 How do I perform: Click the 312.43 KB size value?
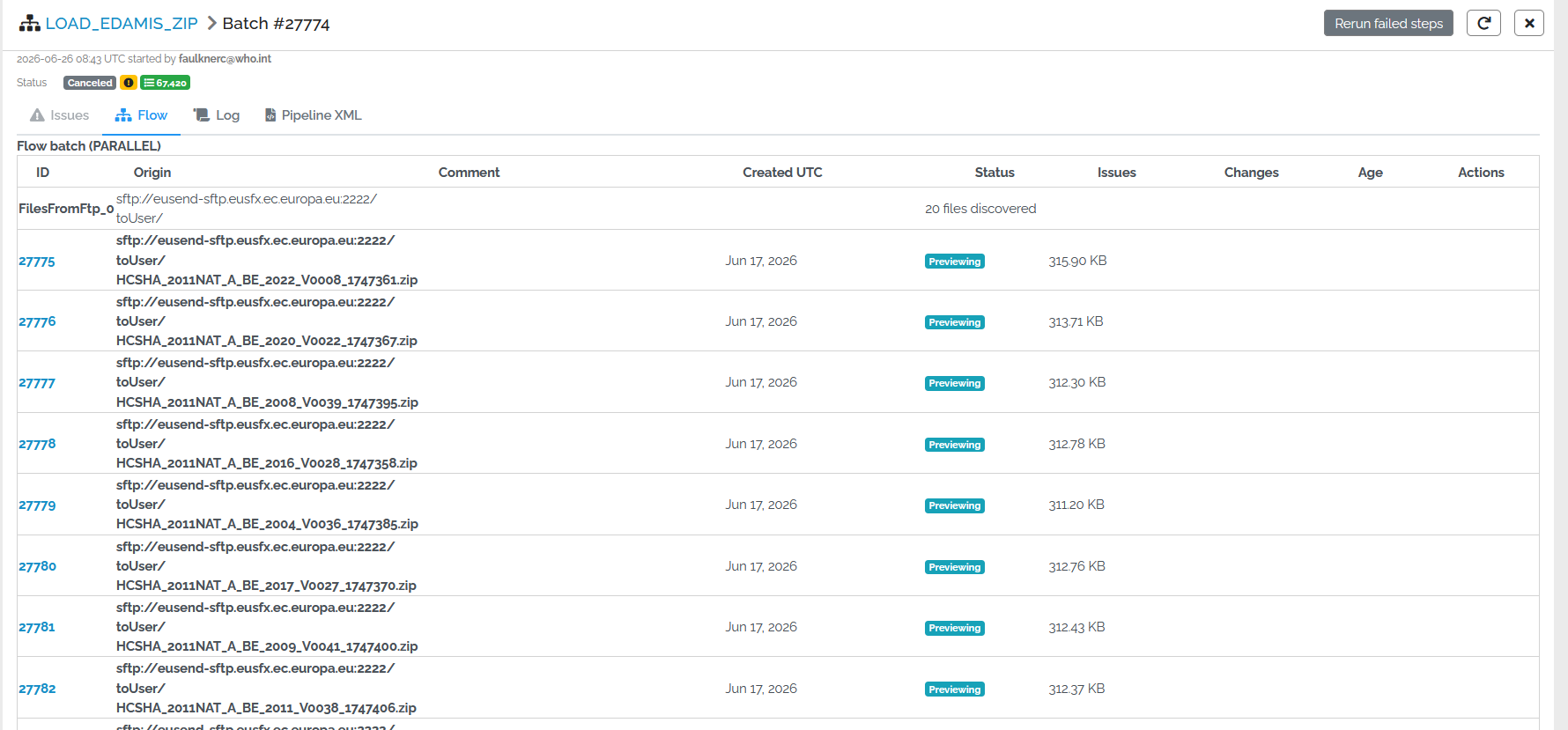point(1076,627)
